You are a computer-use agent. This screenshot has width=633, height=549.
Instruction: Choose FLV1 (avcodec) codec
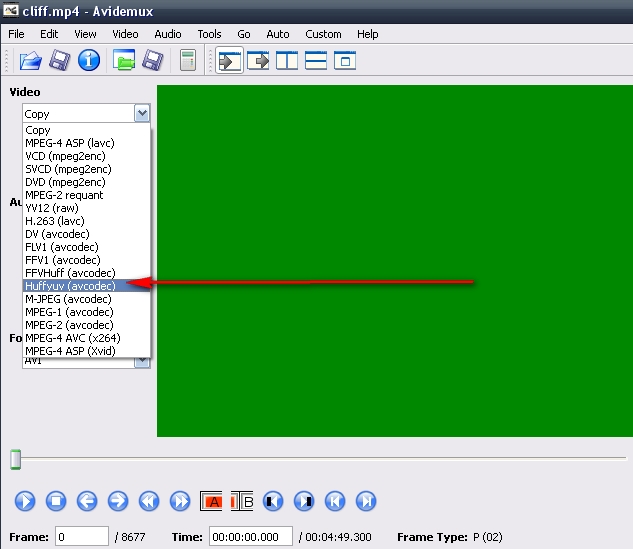coord(87,247)
